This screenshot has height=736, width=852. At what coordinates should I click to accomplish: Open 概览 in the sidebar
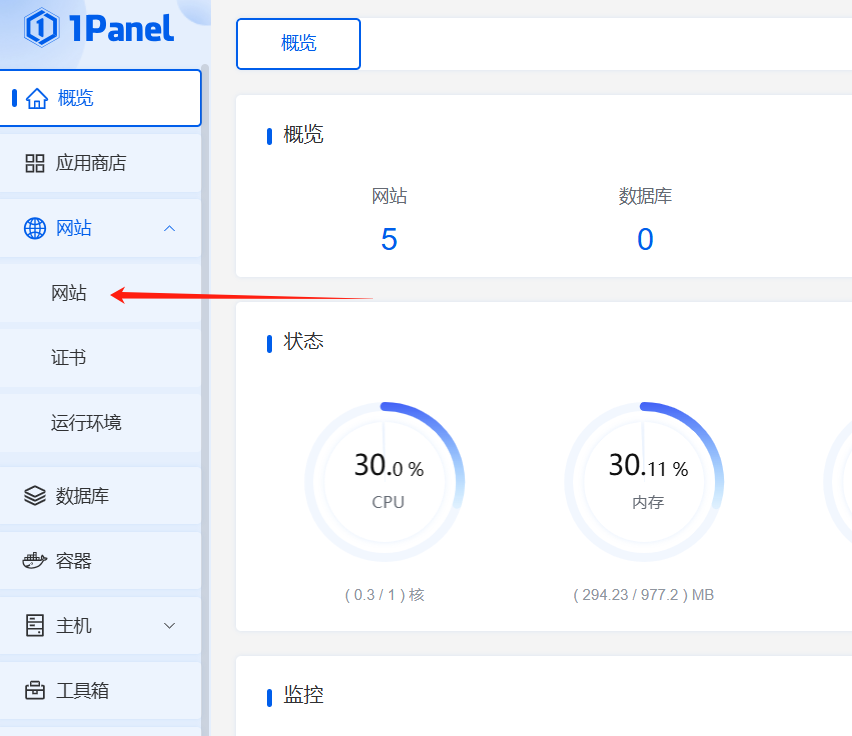(101, 98)
